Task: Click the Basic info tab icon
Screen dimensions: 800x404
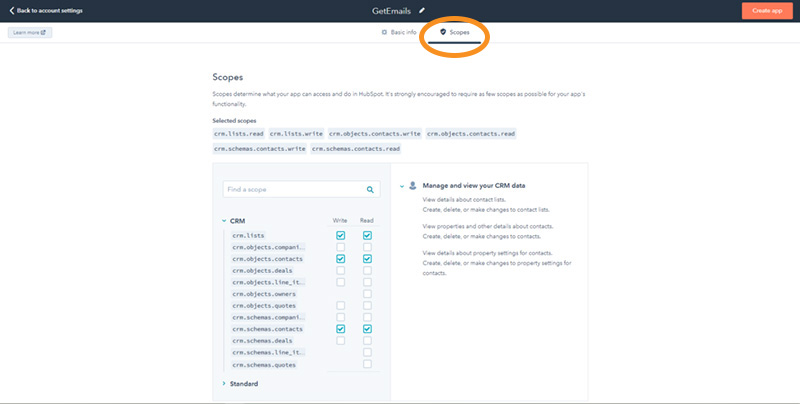Action: [384, 32]
